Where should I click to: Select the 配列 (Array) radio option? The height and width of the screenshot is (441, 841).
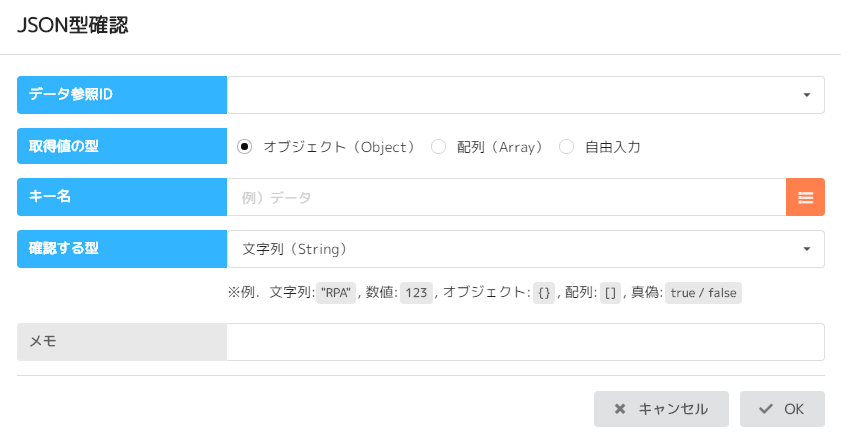pyautogui.click(x=438, y=147)
